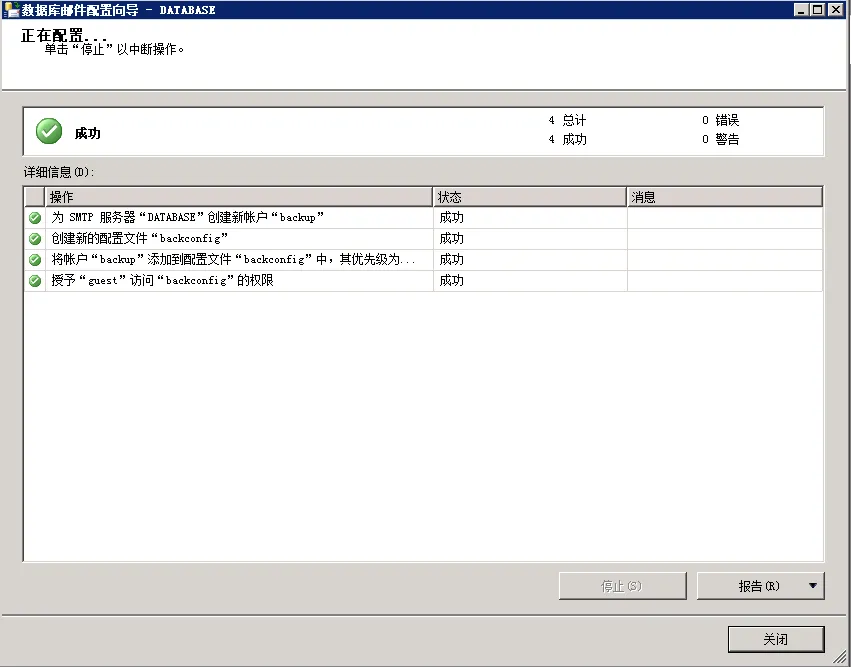Click the 正在配置 heading
The height and width of the screenshot is (667, 851).
(63, 35)
